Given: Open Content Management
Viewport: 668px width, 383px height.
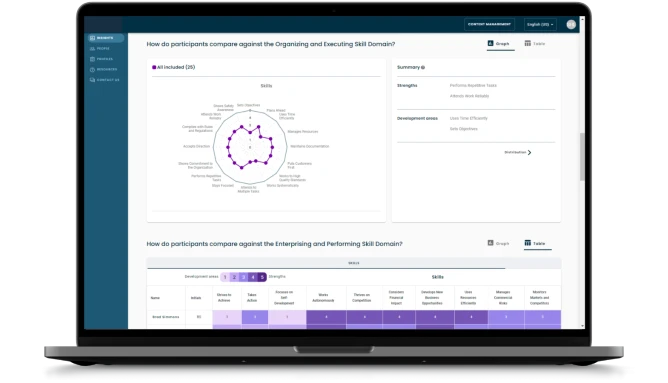Looking at the screenshot, I should [x=489, y=24].
